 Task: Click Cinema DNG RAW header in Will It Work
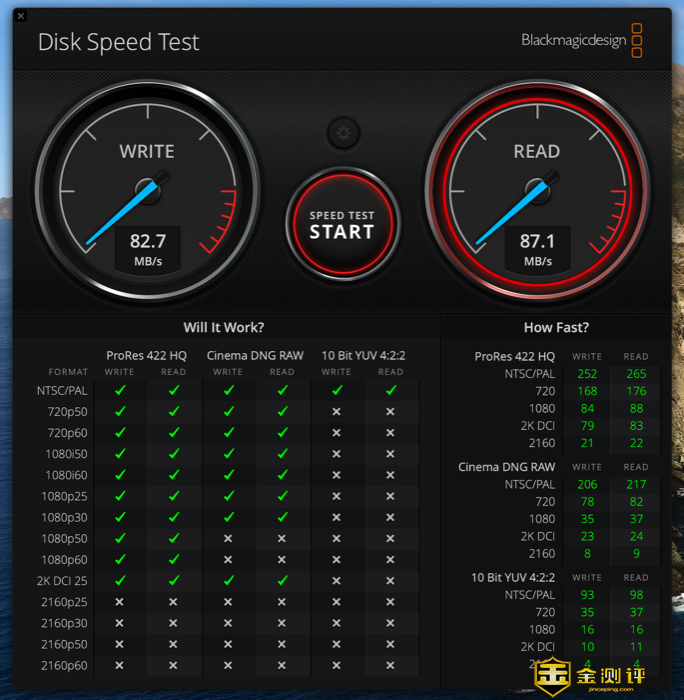(x=255, y=355)
